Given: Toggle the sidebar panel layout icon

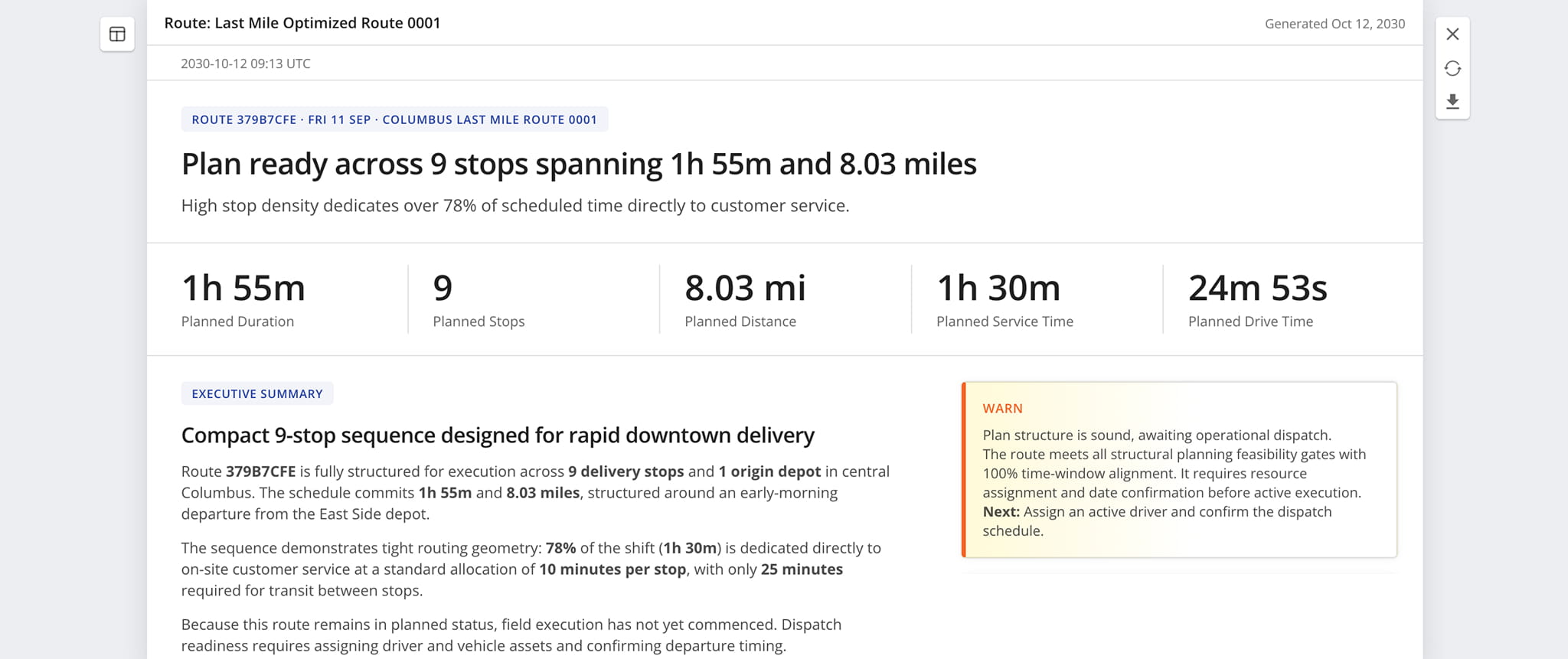Looking at the screenshot, I should tap(117, 34).
